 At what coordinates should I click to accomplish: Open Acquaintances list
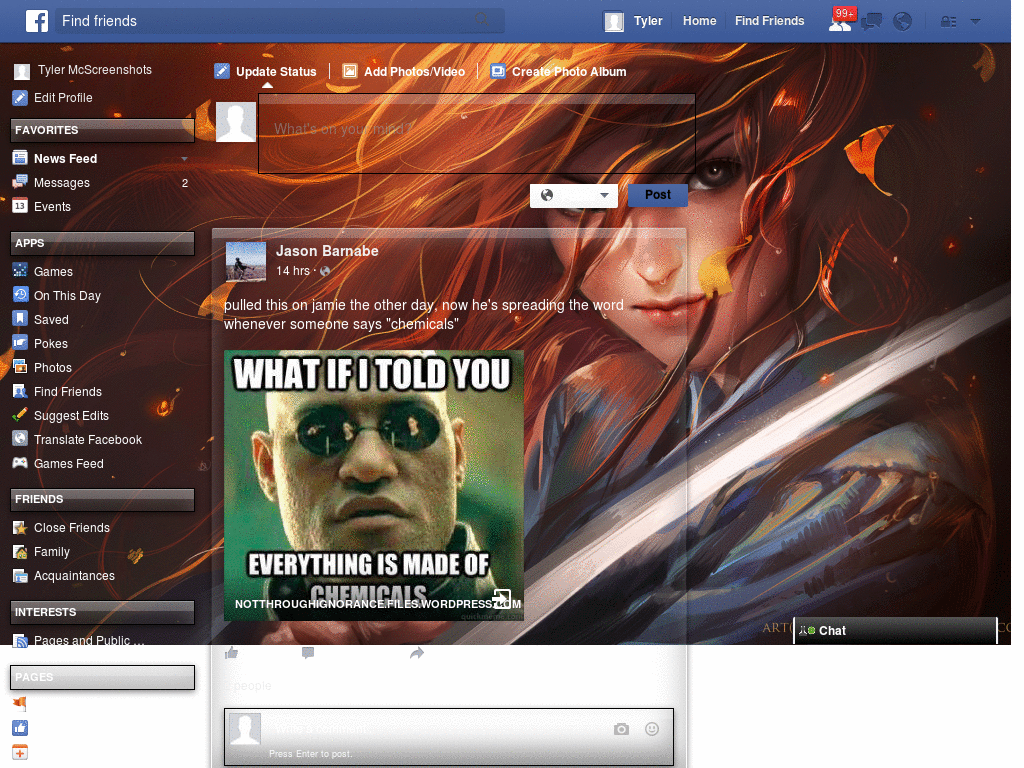click(74, 576)
